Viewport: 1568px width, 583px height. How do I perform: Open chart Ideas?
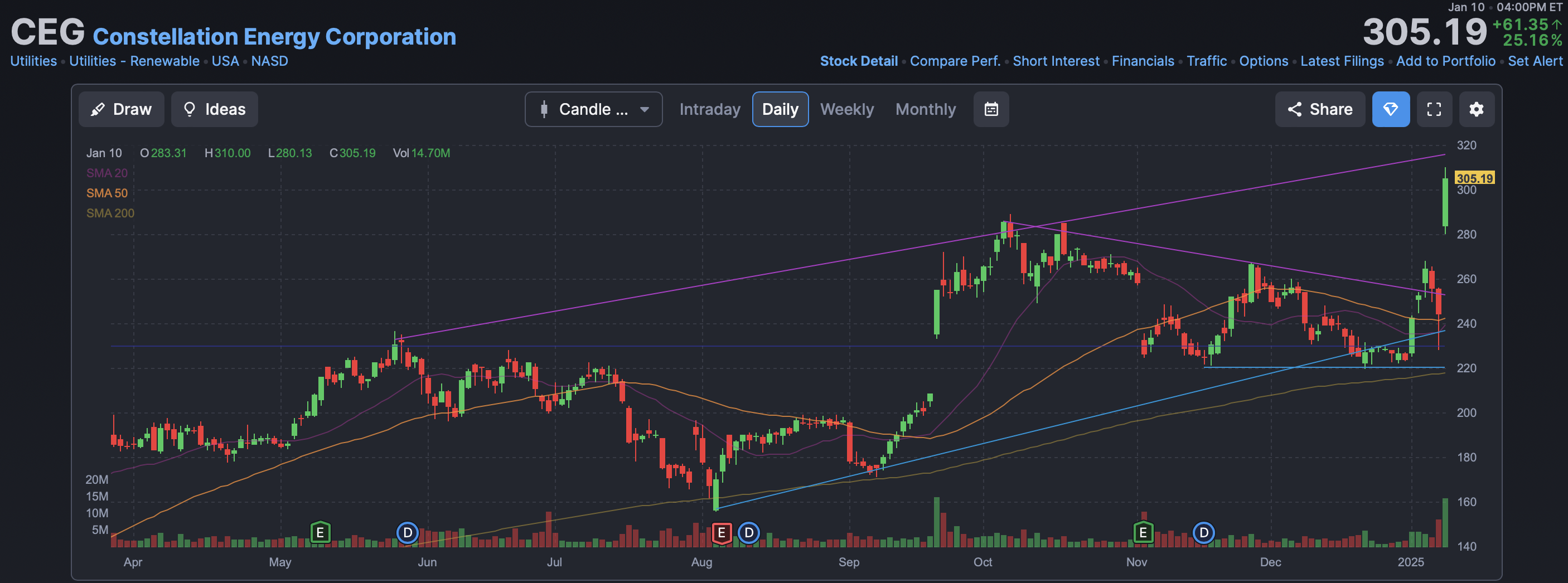coord(214,110)
